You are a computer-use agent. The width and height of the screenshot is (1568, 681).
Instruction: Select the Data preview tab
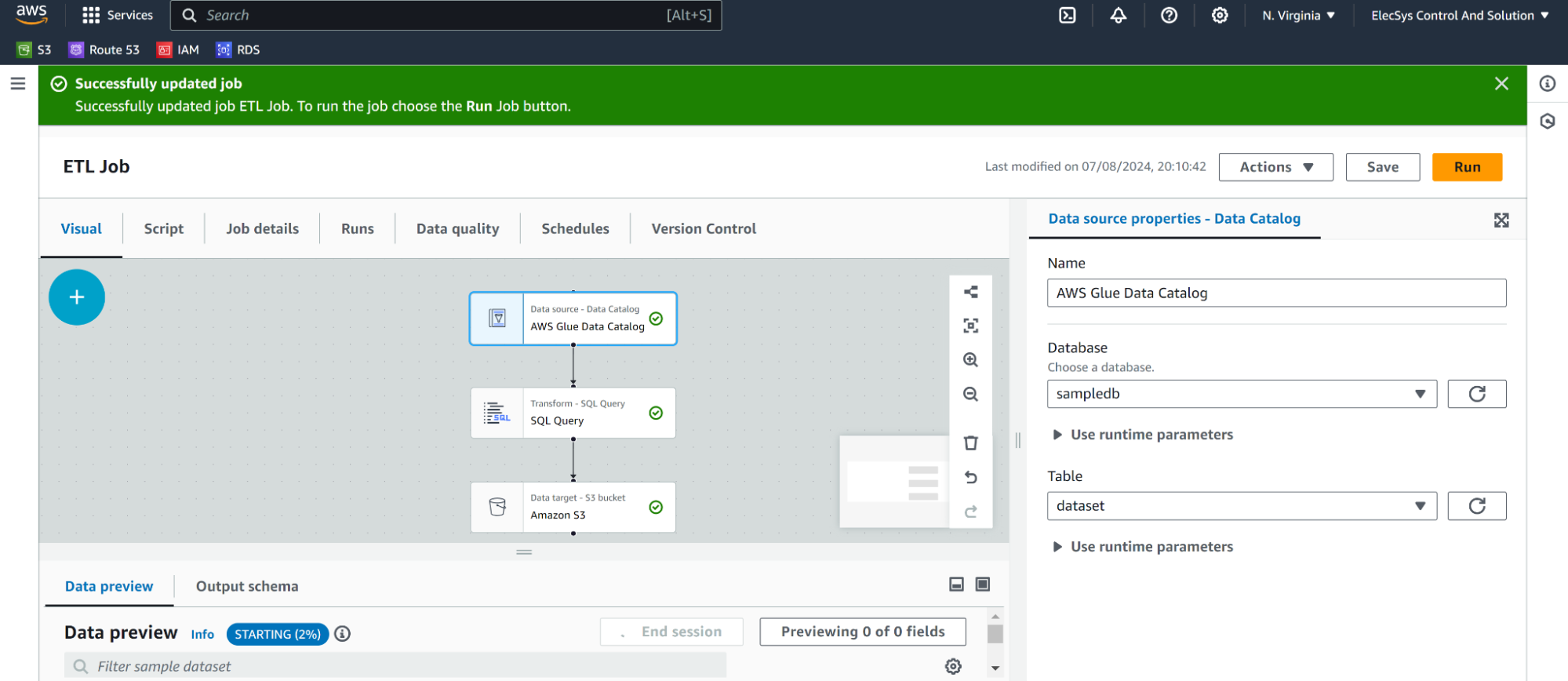[109, 586]
